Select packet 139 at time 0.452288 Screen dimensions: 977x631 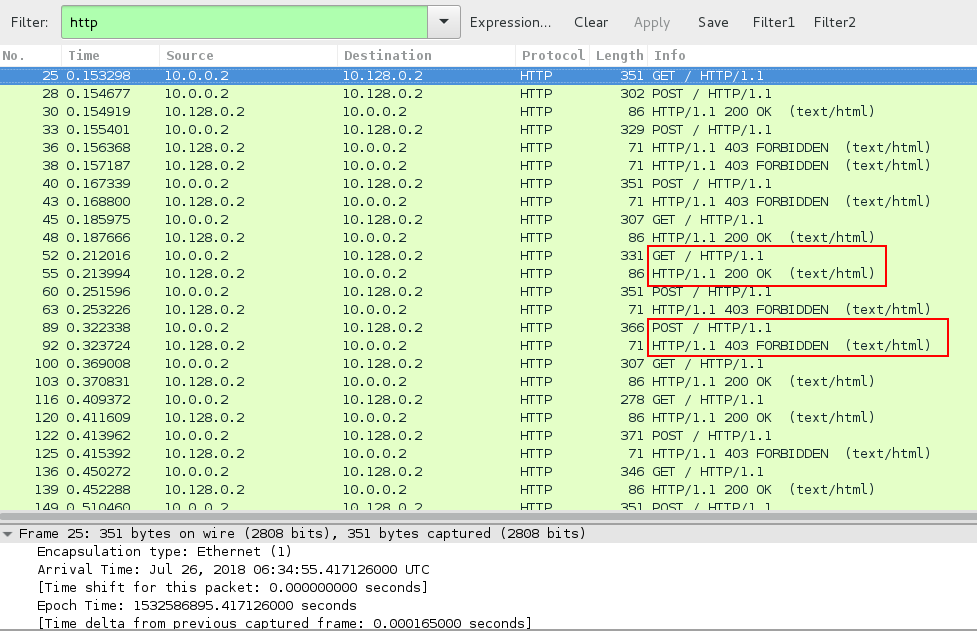488,490
